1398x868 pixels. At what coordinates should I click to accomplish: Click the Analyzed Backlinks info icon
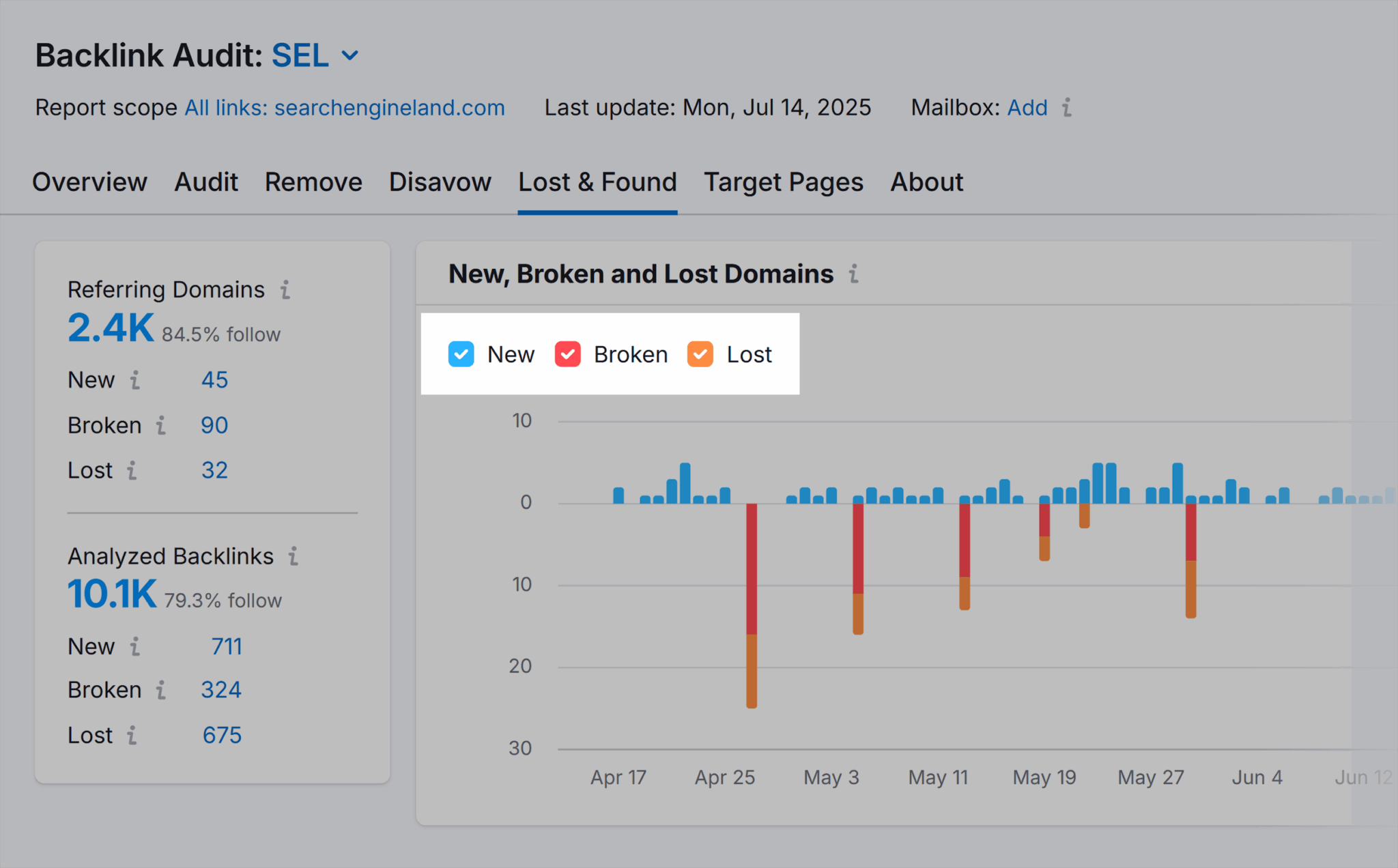click(294, 557)
